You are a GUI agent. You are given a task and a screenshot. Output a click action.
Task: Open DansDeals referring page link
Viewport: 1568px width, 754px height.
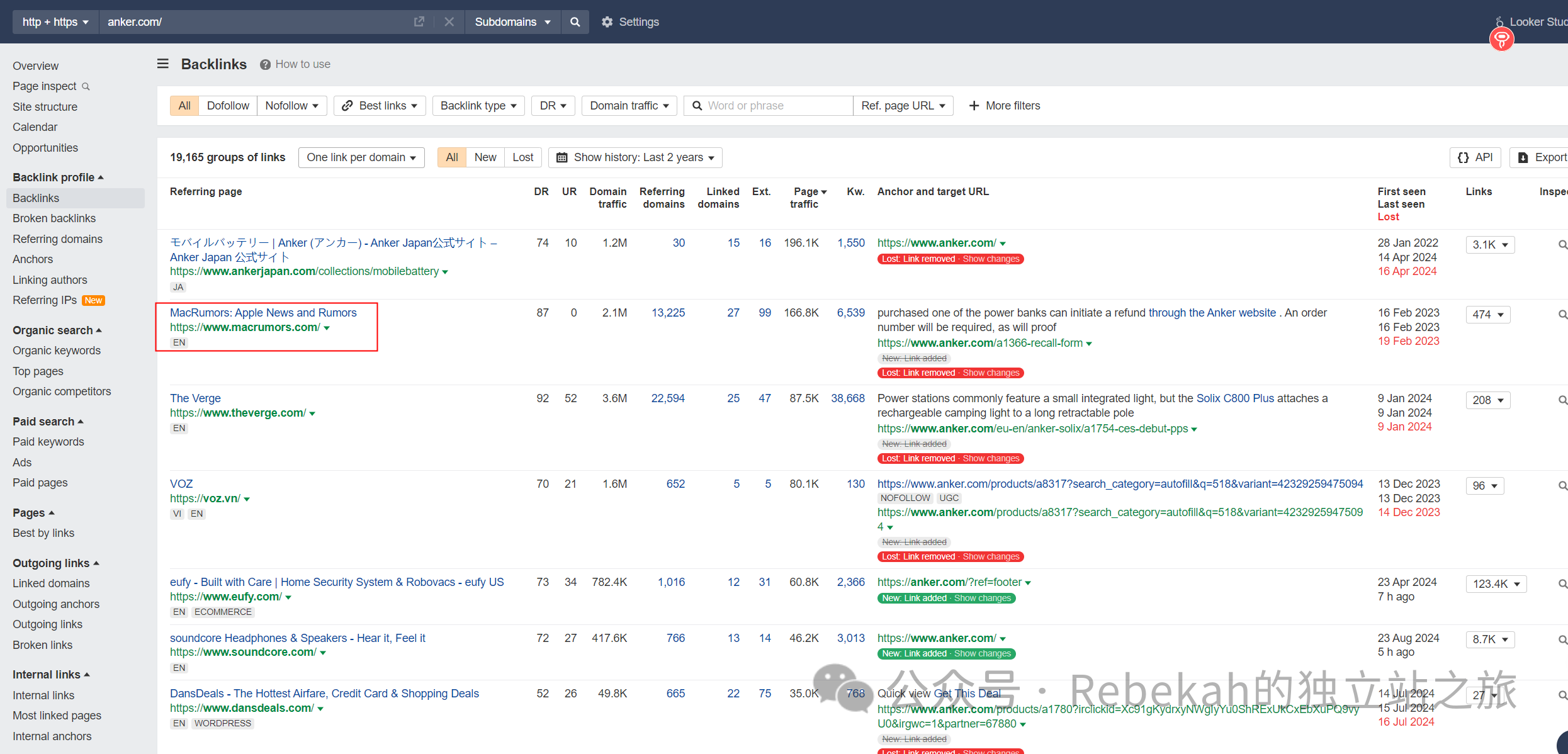[324, 694]
